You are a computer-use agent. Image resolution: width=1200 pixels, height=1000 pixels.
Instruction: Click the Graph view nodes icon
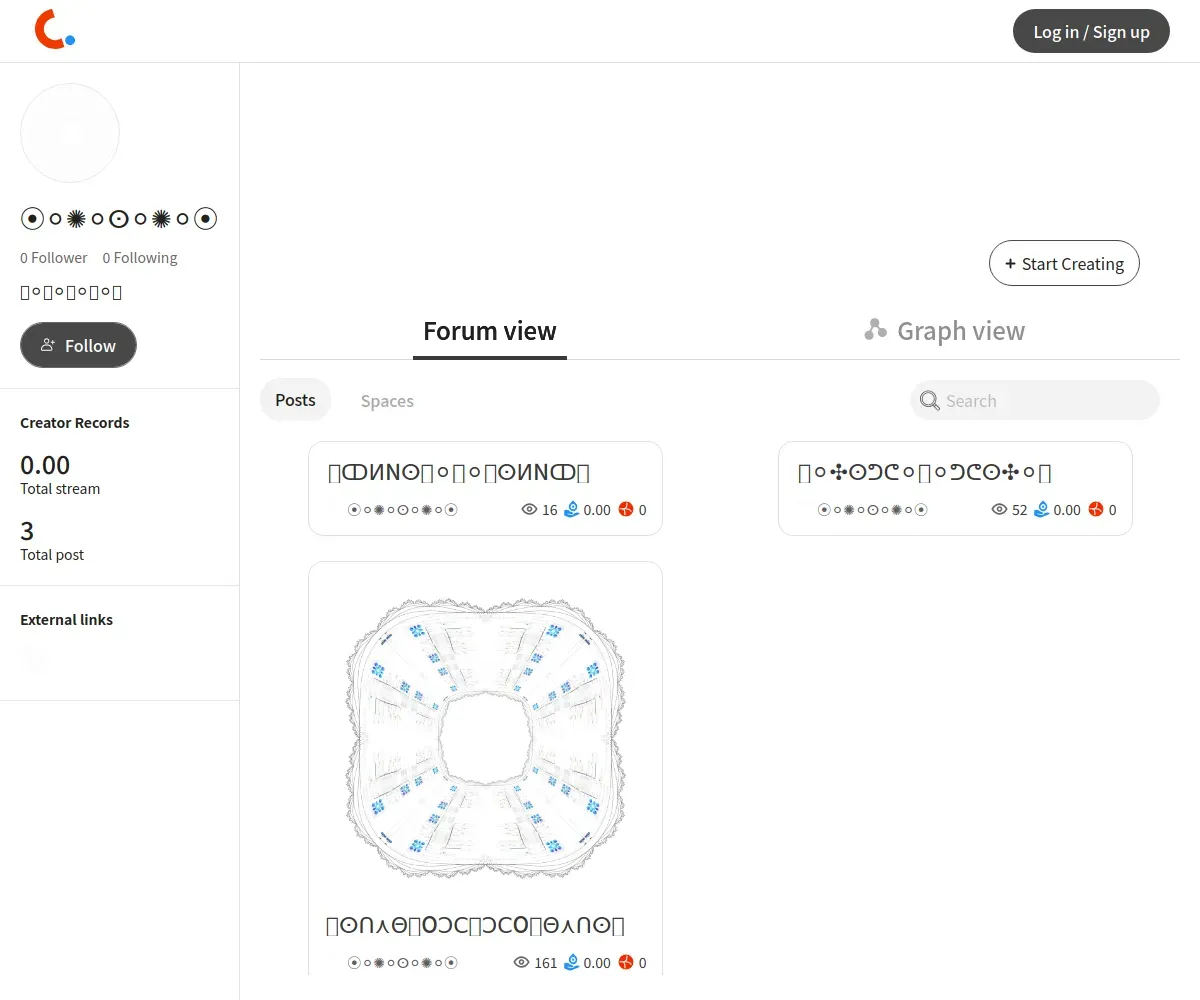[x=875, y=330]
